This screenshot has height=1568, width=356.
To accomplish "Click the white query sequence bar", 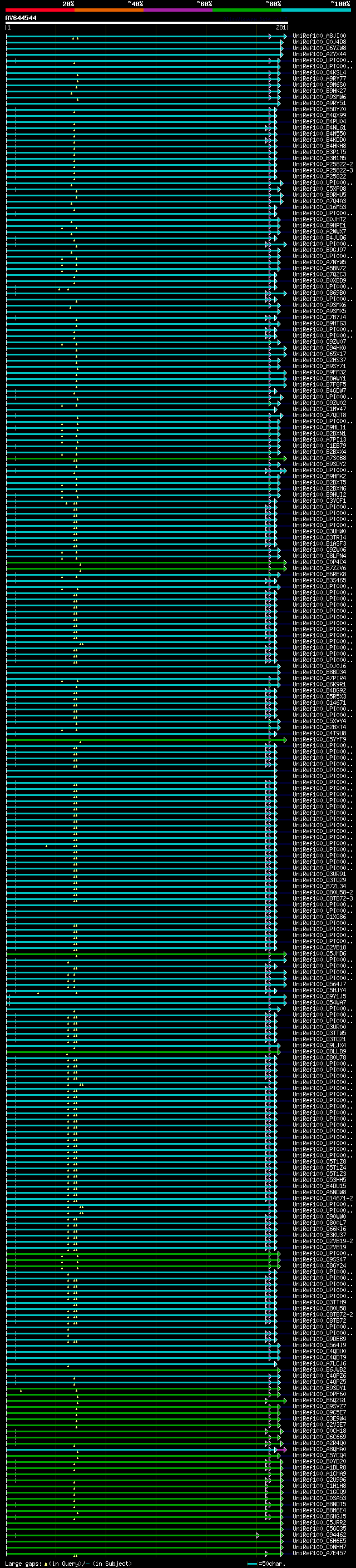I will point(147,23).
